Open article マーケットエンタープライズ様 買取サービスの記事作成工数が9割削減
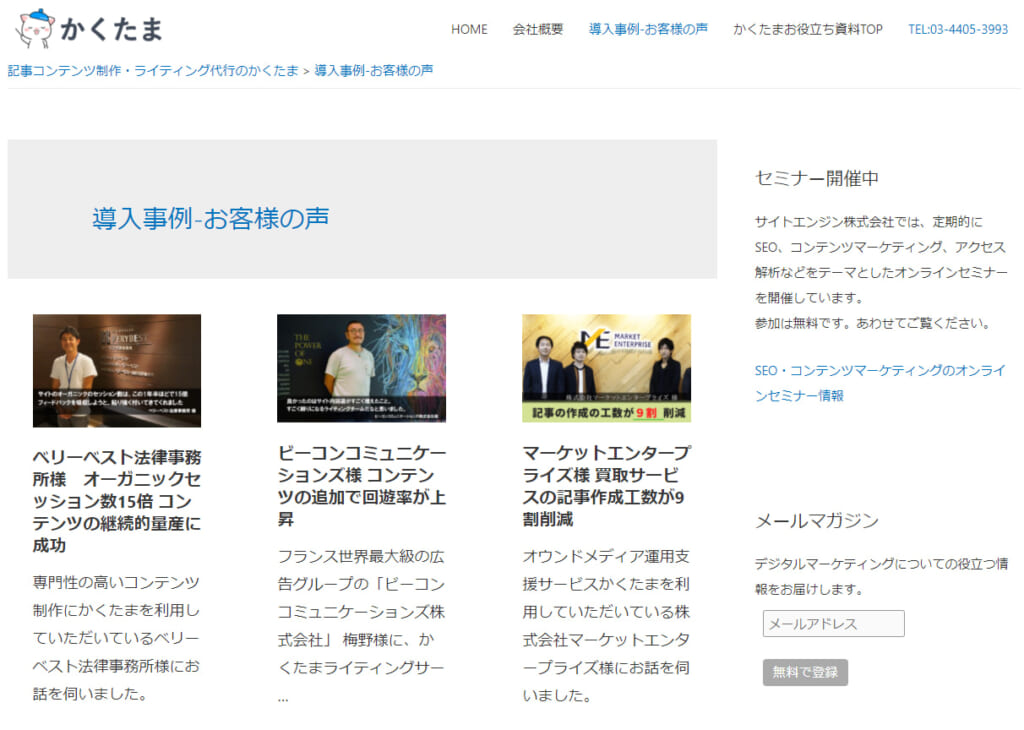This screenshot has width=1024, height=730. coord(606,486)
